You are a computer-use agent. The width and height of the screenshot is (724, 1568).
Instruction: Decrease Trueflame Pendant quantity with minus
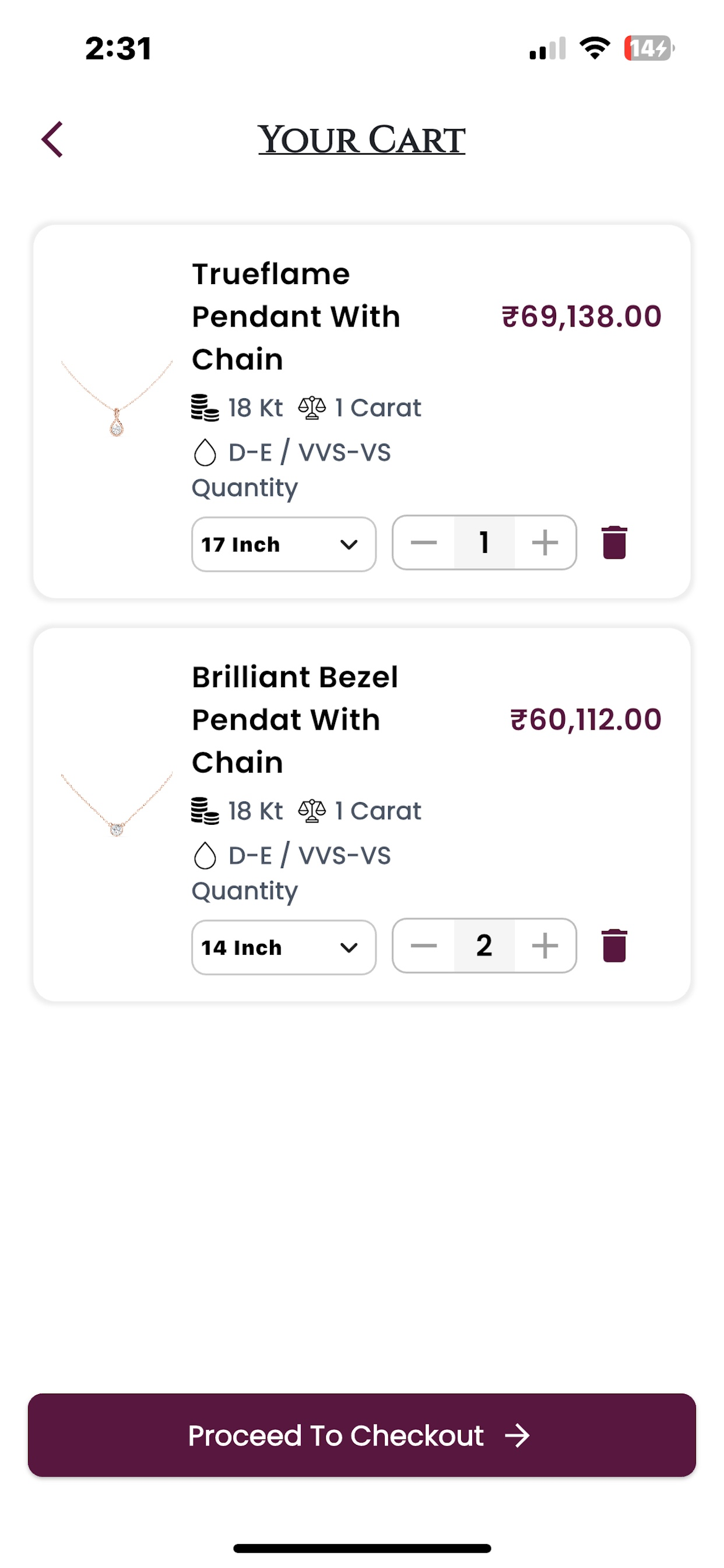pos(423,542)
